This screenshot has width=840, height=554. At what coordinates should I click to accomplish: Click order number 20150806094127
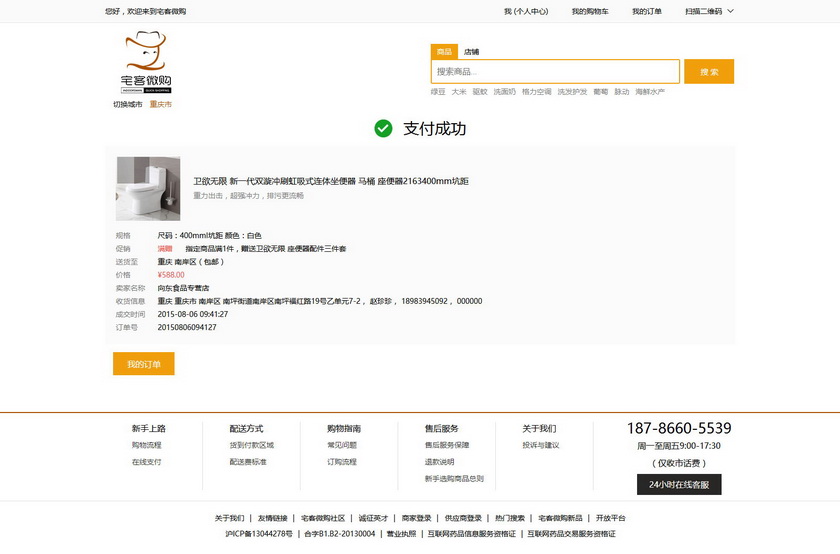tap(187, 327)
